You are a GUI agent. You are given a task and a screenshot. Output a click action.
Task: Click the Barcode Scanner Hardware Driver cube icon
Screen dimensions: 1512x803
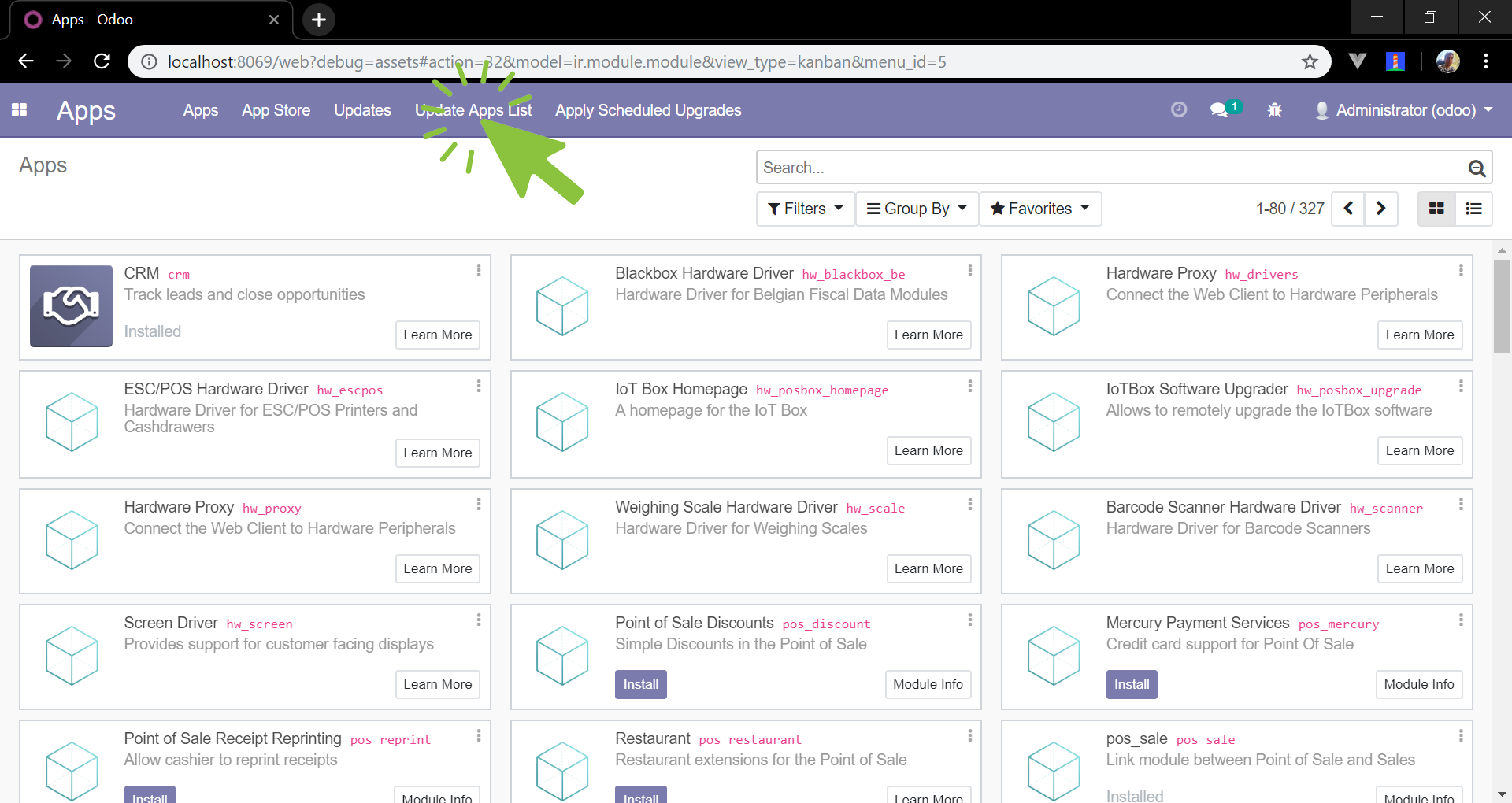pos(1054,540)
